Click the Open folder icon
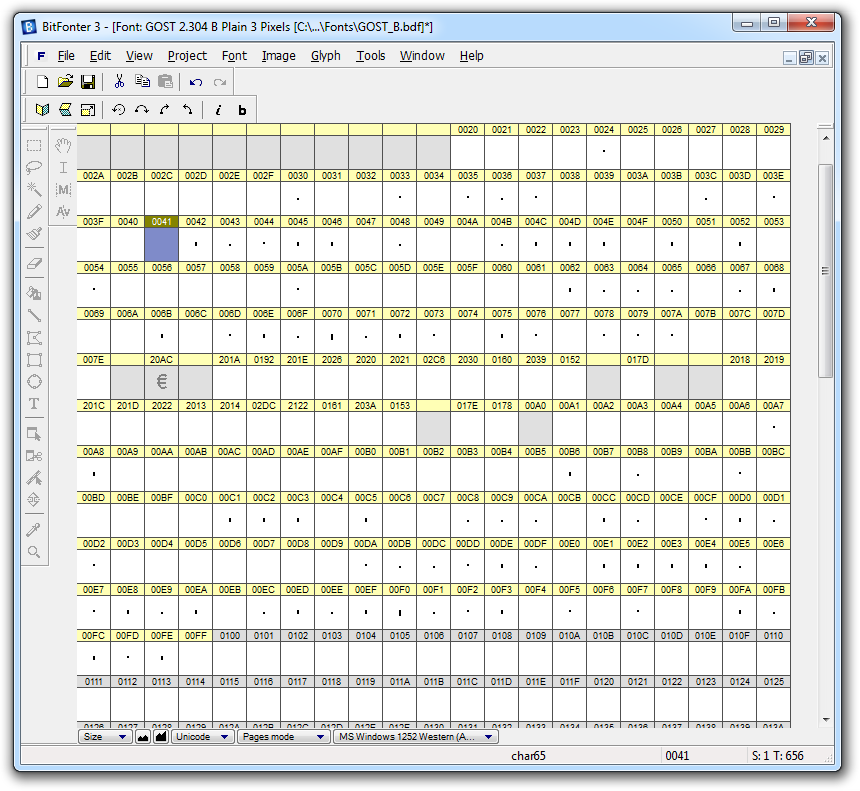Image resolution: width=860 pixels, height=791 pixels. pyautogui.click(x=65, y=82)
